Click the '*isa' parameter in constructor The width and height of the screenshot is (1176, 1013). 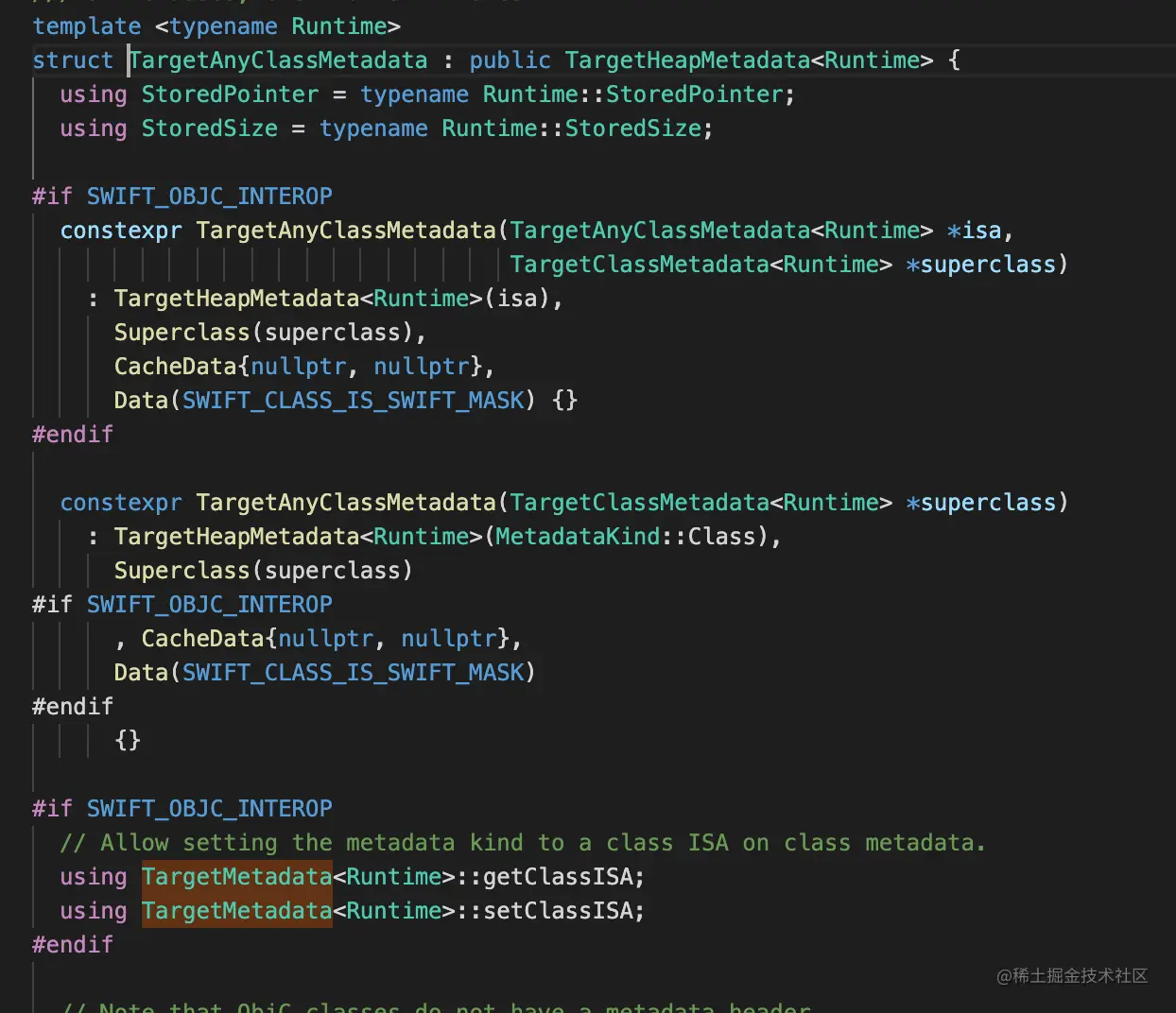tap(974, 231)
